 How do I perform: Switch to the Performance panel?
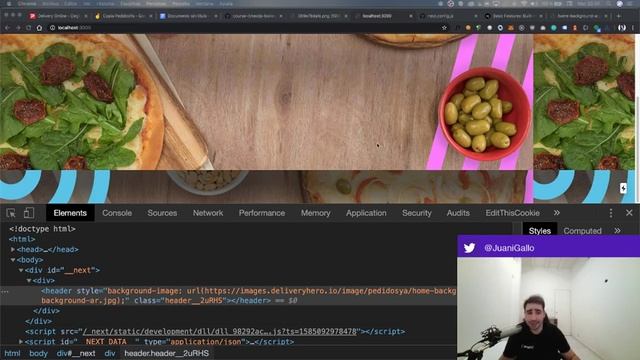point(262,213)
